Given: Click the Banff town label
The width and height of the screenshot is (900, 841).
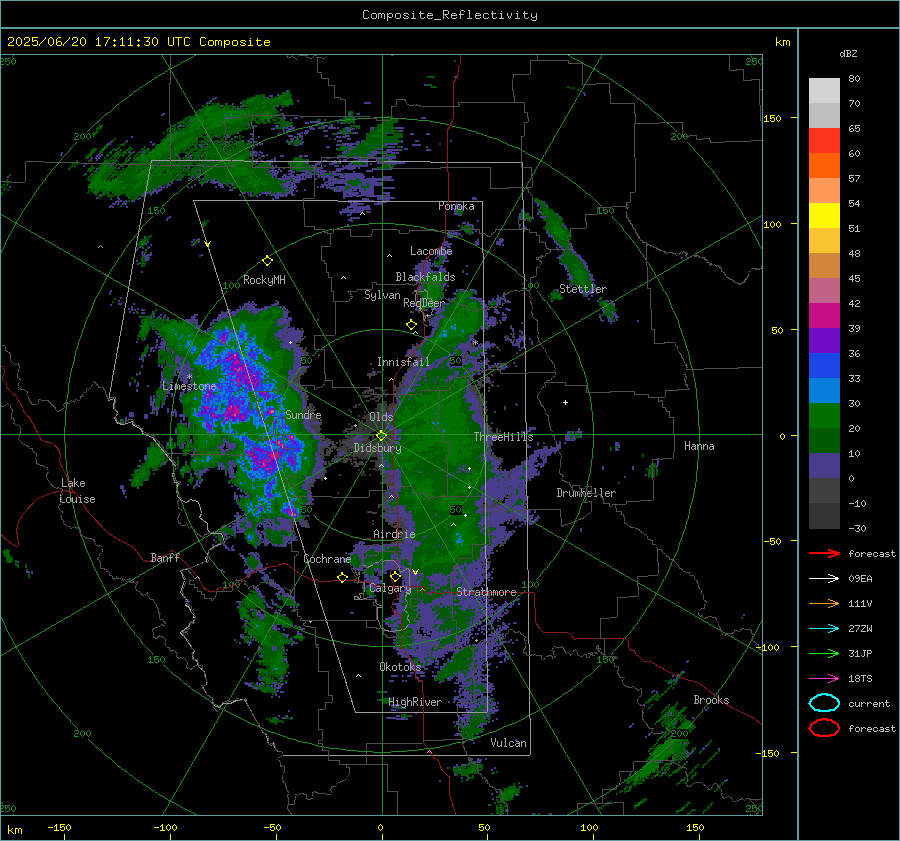Looking at the screenshot, I should point(165,557).
